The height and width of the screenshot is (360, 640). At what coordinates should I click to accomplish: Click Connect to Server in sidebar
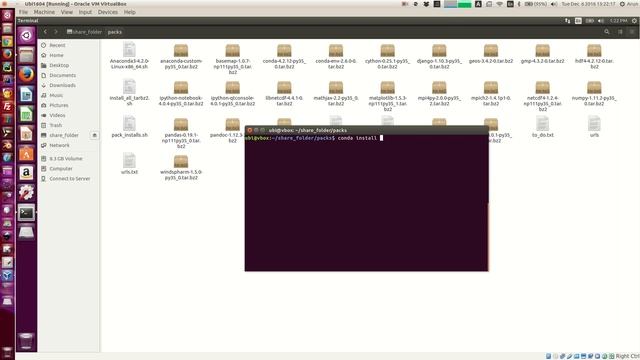tap(69, 179)
